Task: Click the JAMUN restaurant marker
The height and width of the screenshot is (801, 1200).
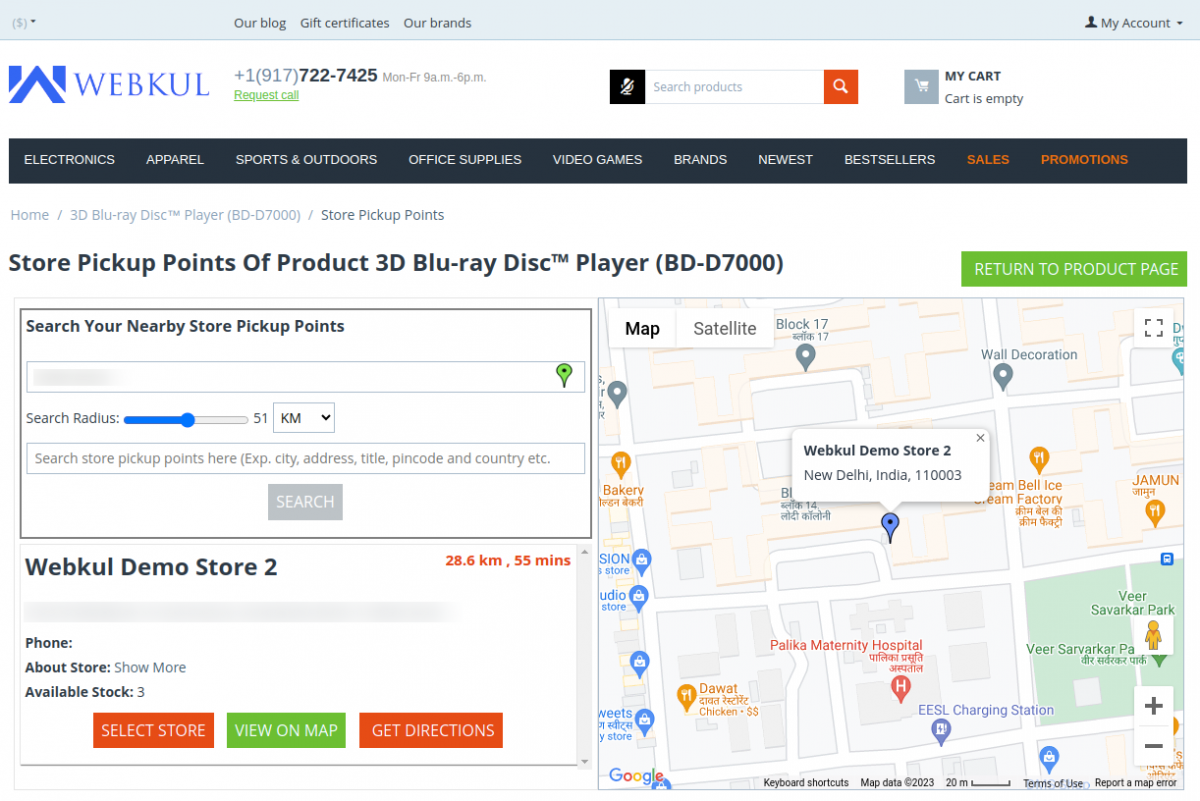Action: [x=1155, y=512]
